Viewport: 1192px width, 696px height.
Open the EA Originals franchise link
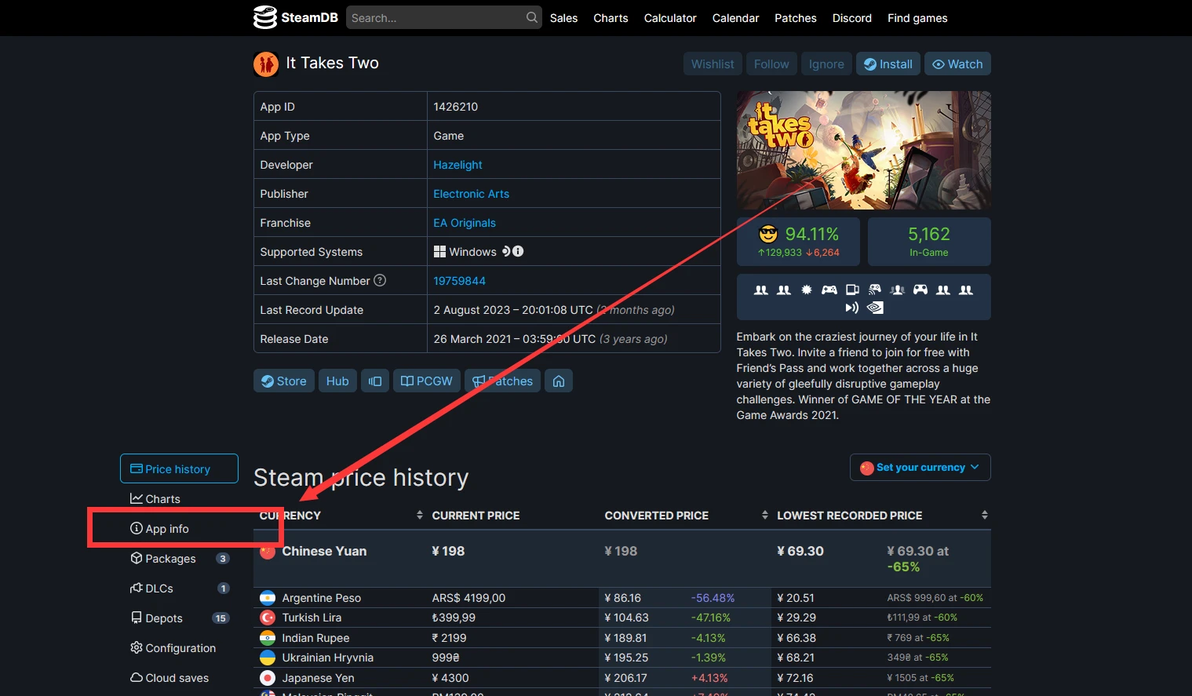[464, 223]
